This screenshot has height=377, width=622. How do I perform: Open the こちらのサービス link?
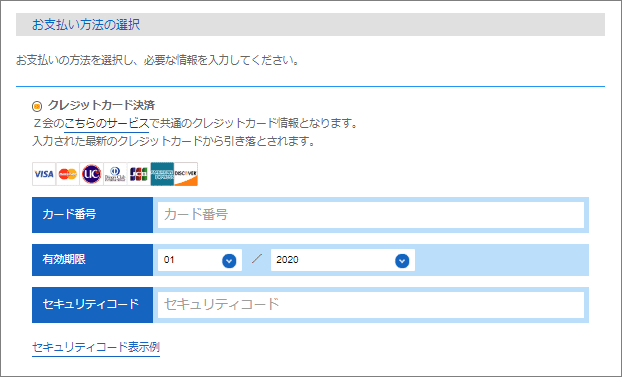[x=106, y=123]
